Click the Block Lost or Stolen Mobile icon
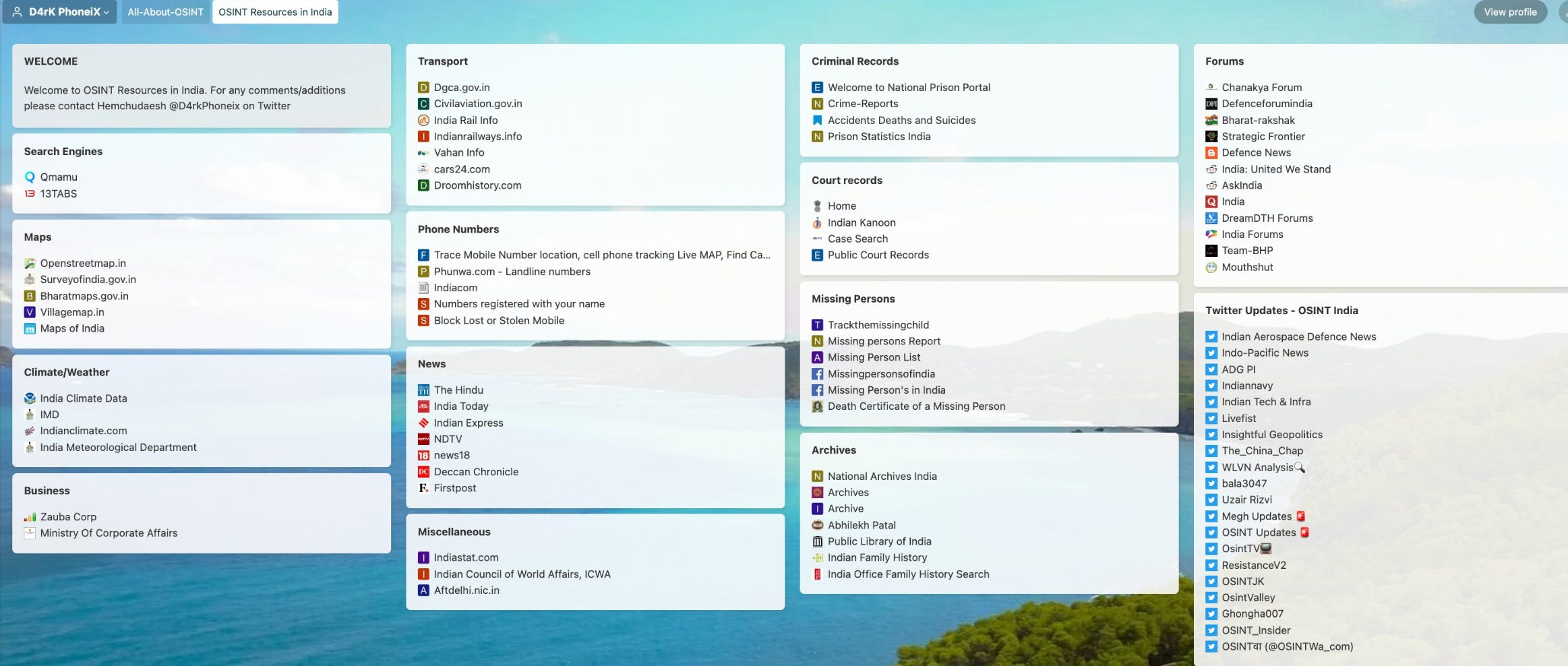1568x666 pixels. pyautogui.click(x=423, y=321)
